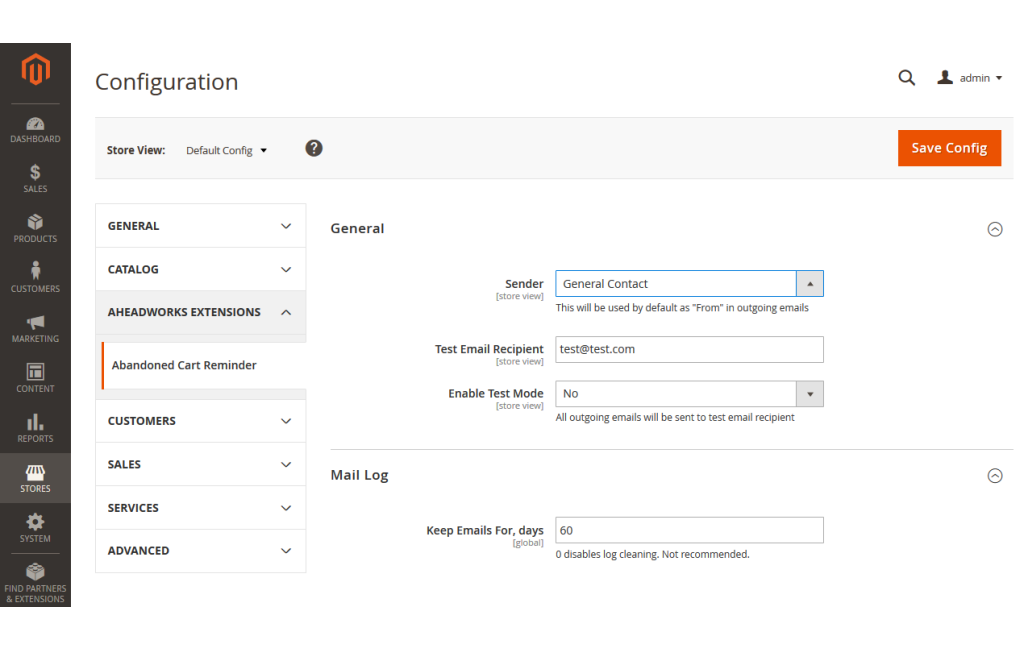The height and width of the screenshot is (650, 1024).
Task: Open the System sidebar icon
Action: [x=35, y=528]
